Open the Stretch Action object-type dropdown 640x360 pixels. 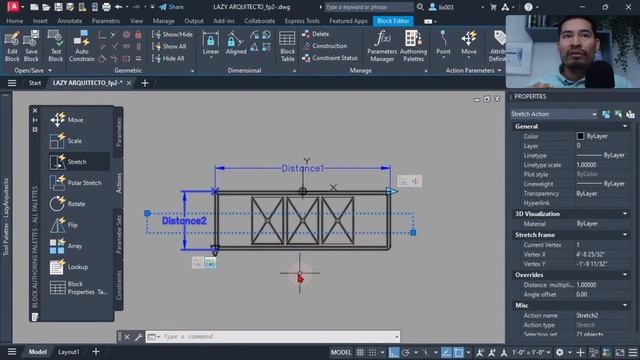[554, 114]
